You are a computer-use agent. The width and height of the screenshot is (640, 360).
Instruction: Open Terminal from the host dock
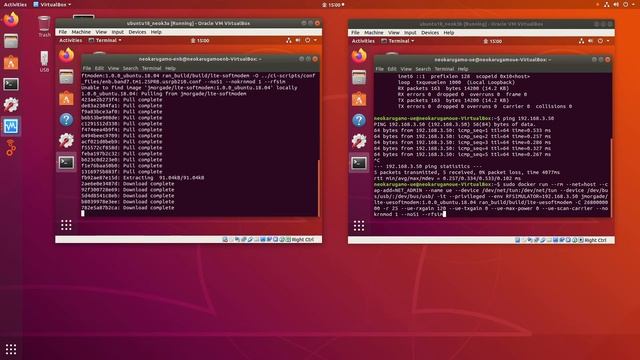click(x=11, y=84)
